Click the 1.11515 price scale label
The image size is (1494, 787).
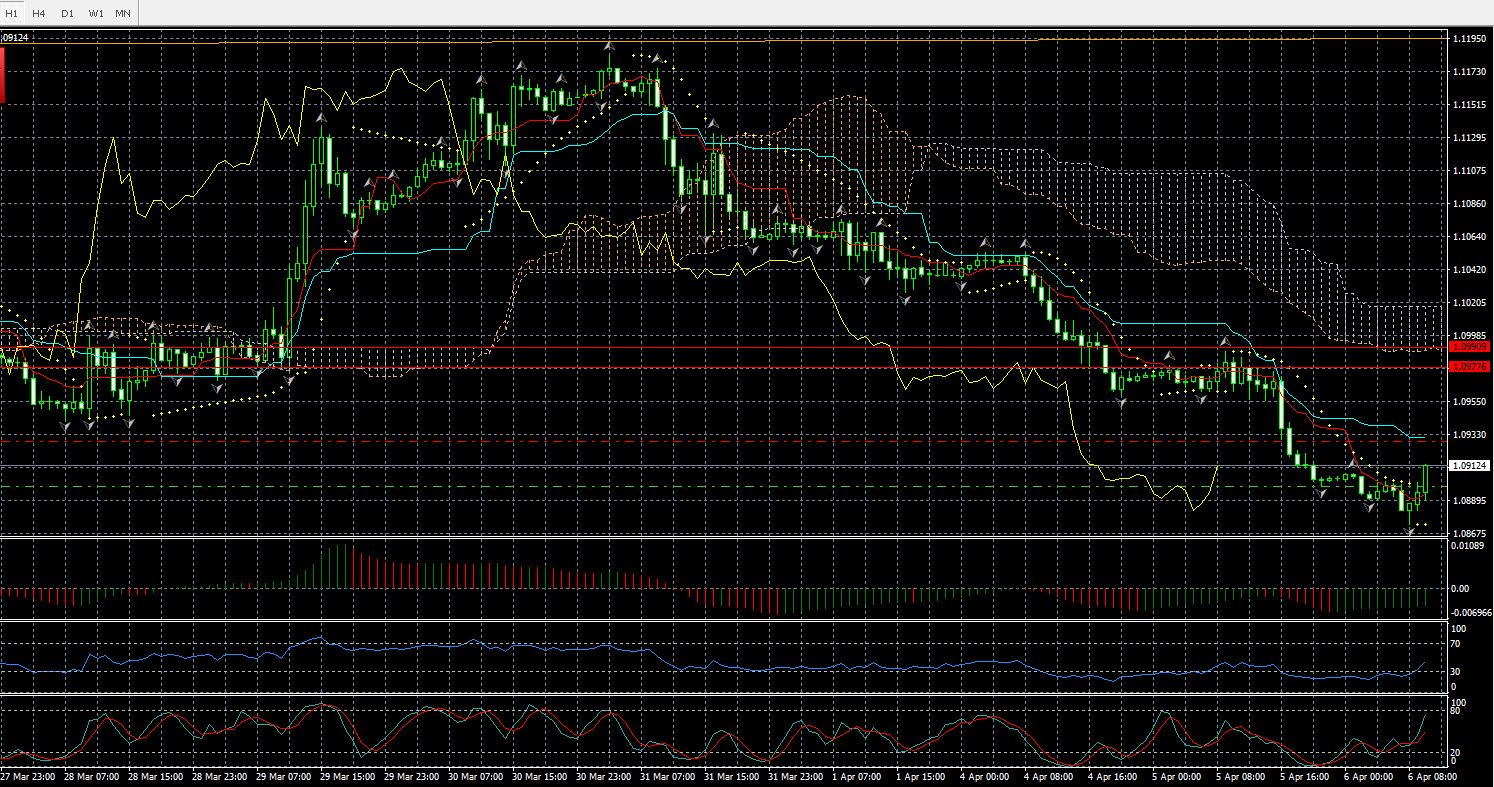(1469, 104)
